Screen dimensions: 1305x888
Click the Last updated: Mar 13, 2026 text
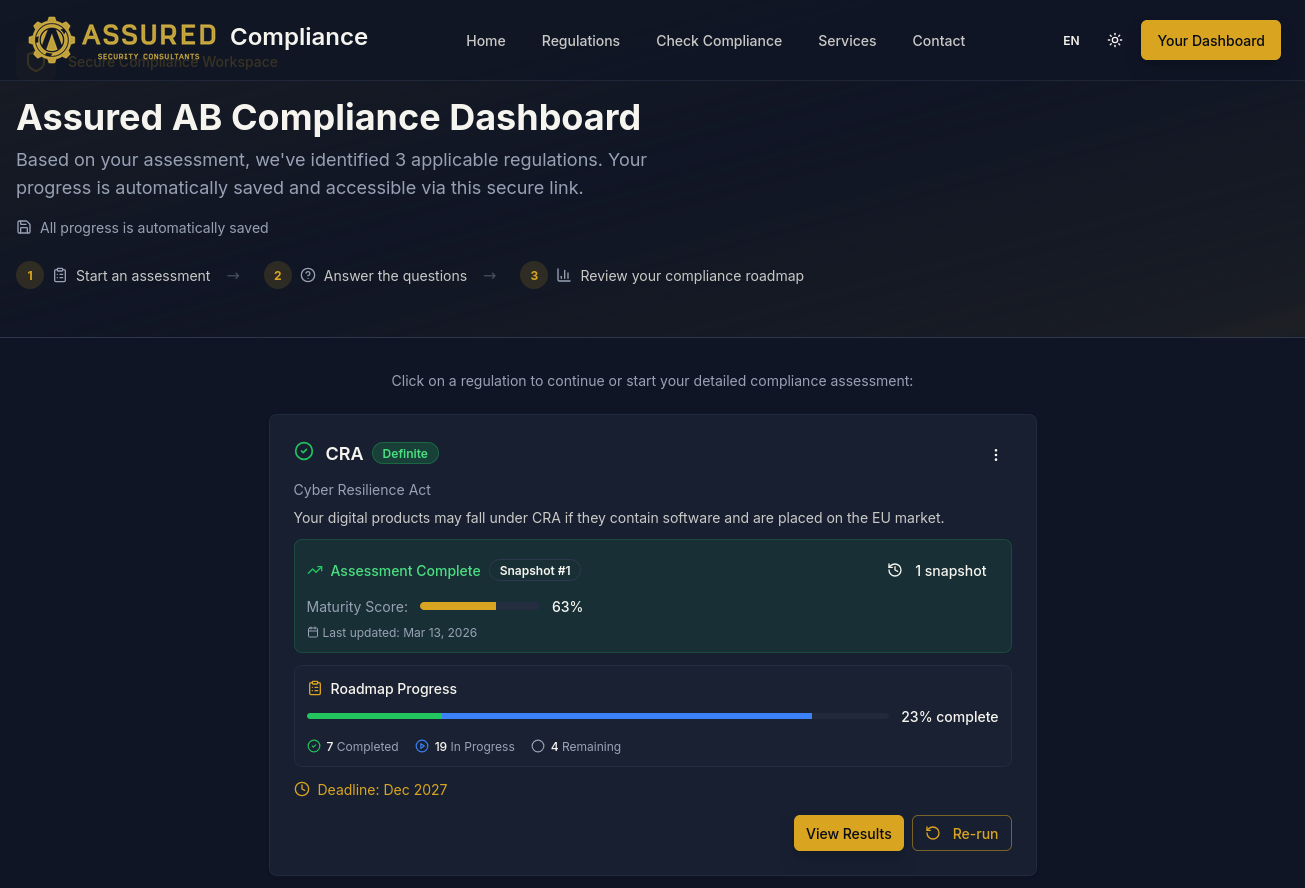[400, 632]
